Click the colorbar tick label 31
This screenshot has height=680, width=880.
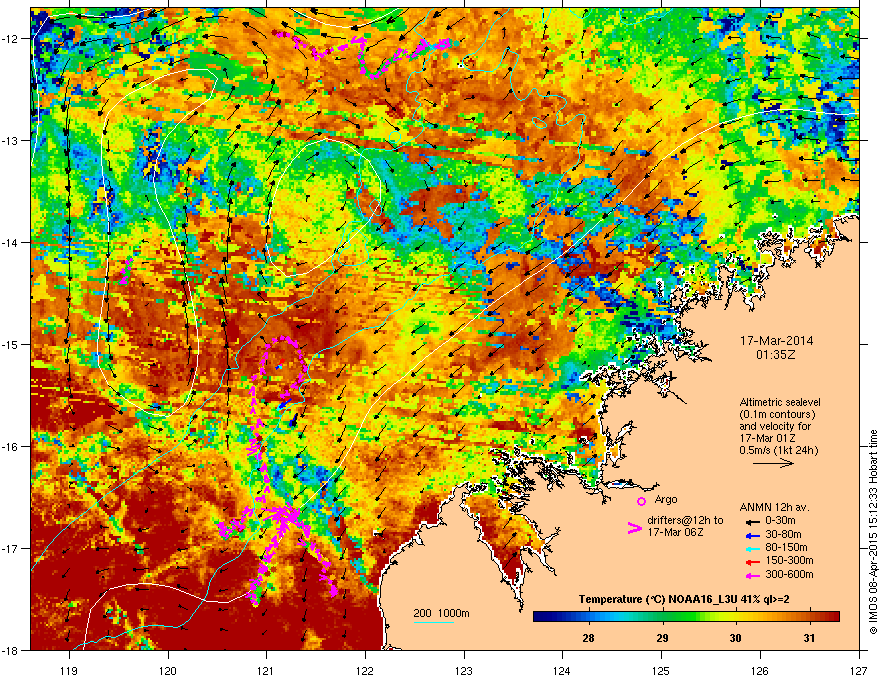[x=809, y=638]
